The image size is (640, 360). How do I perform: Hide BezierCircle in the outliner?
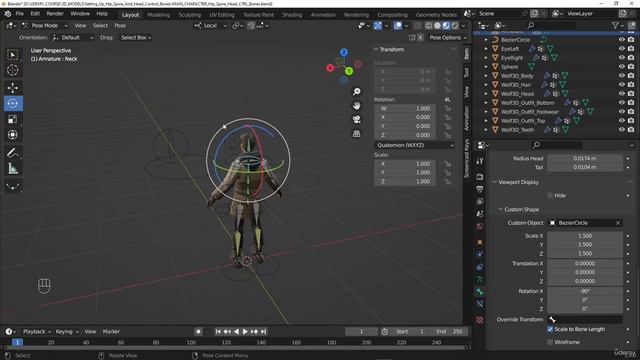pyautogui.click(x=622, y=40)
